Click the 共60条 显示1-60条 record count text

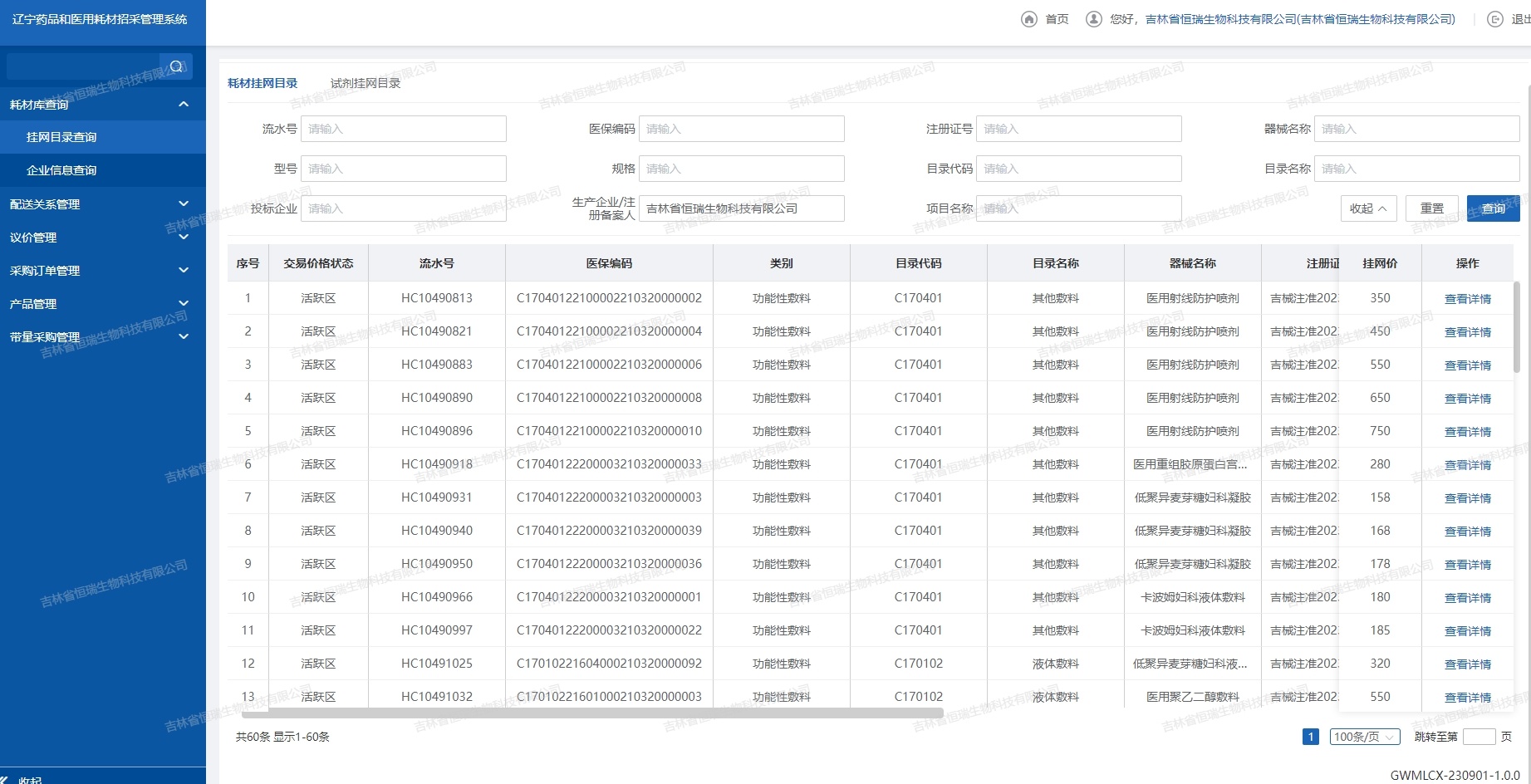tap(282, 737)
